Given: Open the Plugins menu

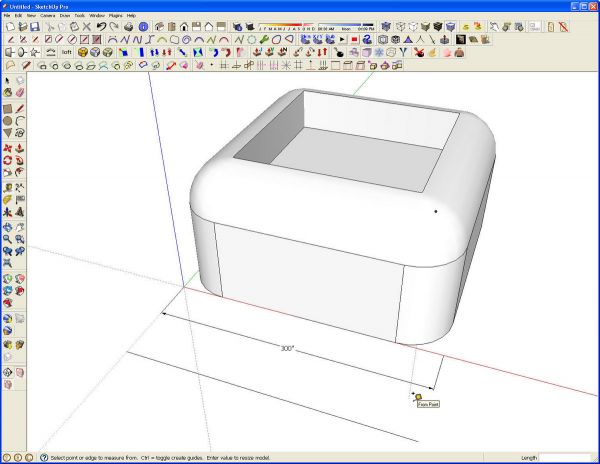Looking at the screenshot, I should [x=116, y=16].
